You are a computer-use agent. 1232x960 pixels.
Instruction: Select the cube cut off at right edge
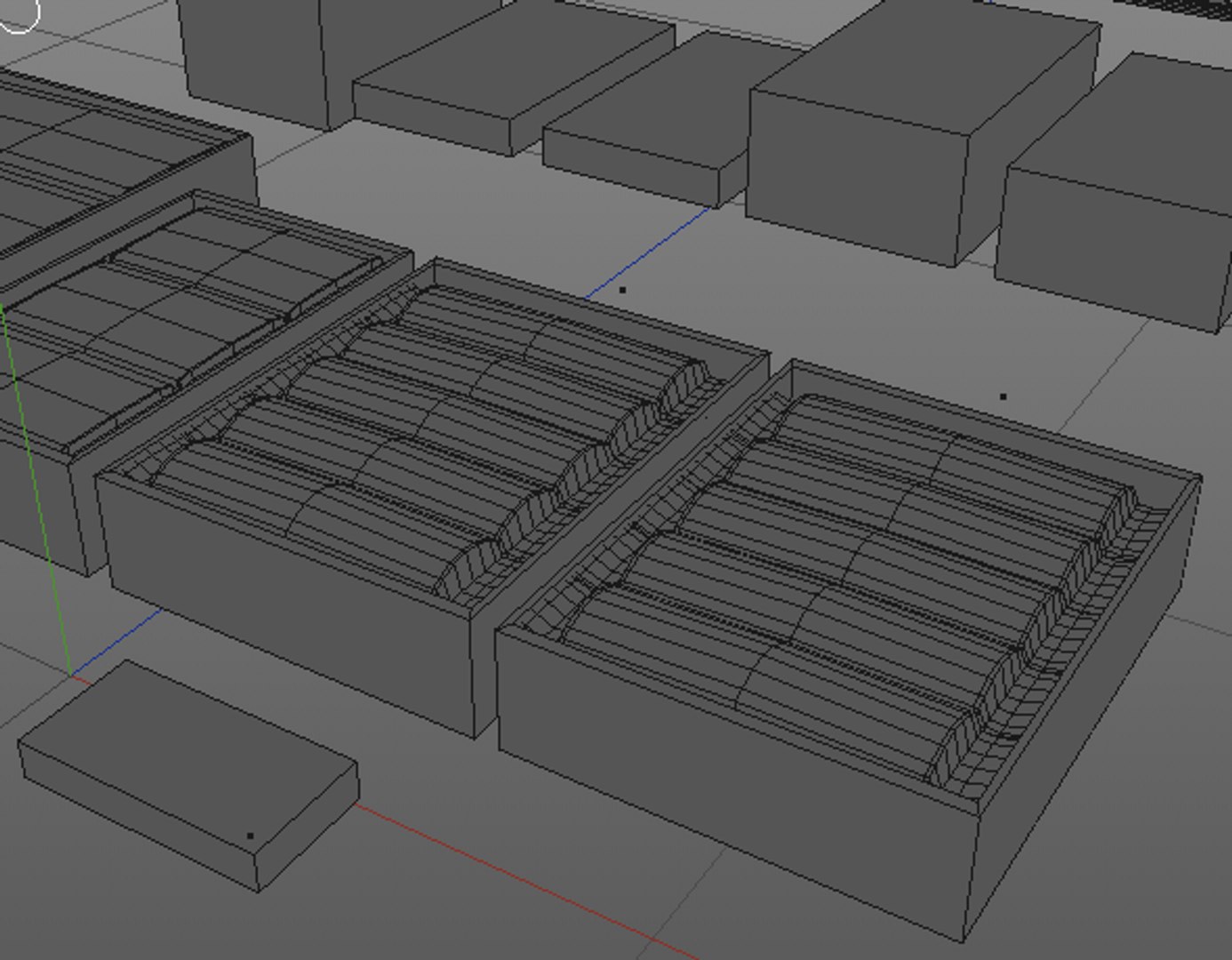click(x=1116, y=191)
